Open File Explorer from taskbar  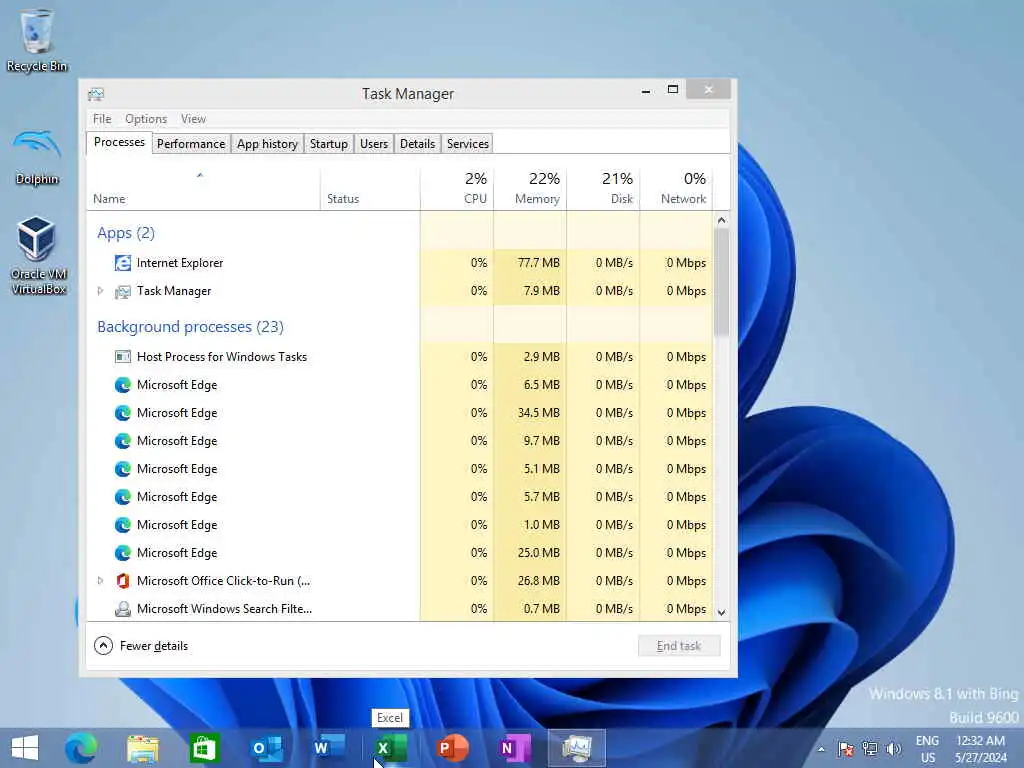142,748
